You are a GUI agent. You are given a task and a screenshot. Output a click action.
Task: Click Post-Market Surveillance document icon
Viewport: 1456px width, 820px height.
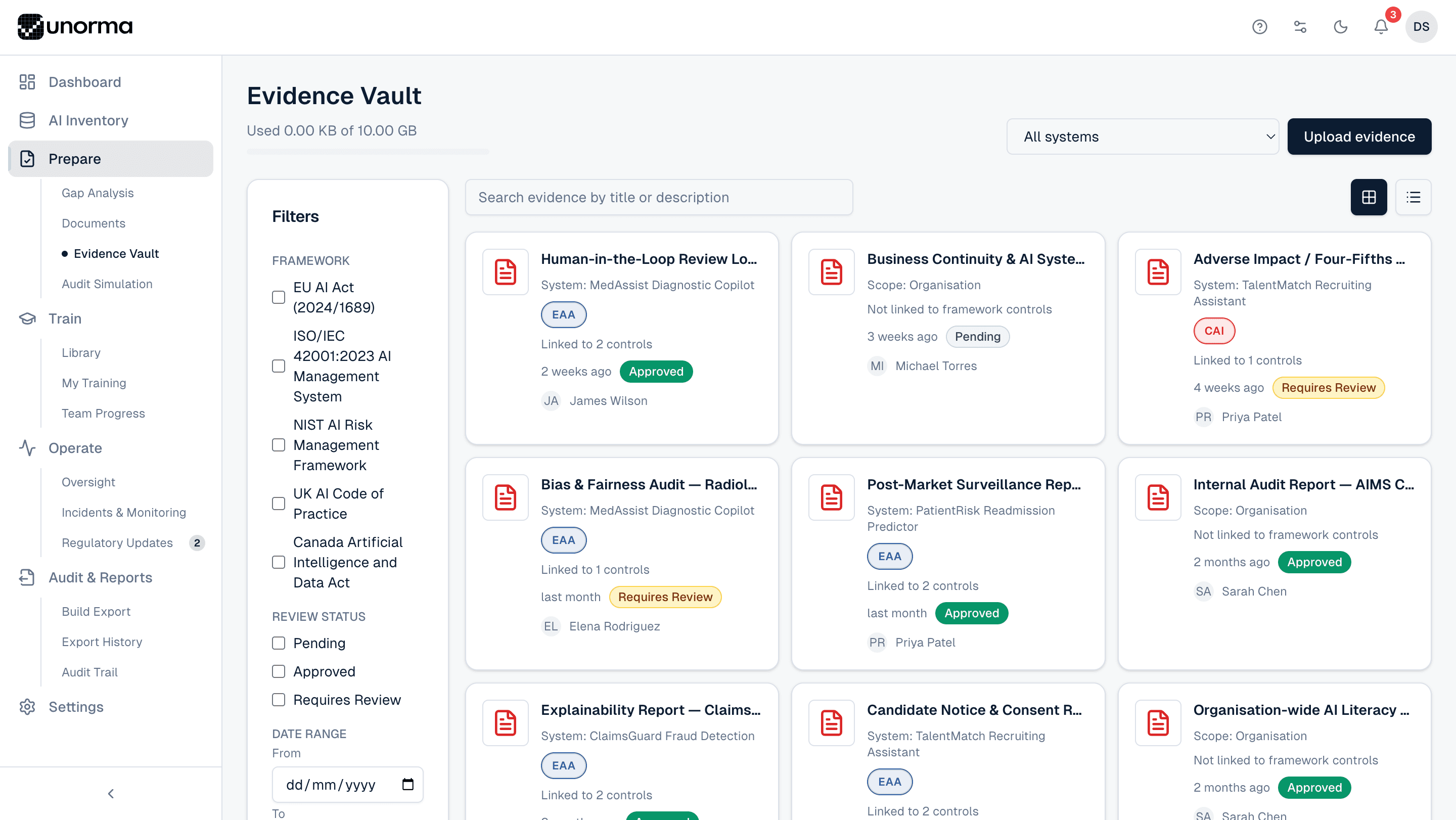(x=832, y=497)
